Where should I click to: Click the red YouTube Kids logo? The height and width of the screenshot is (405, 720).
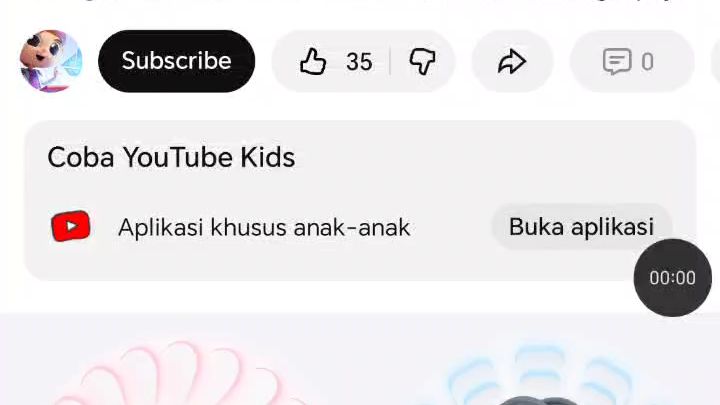(x=71, y=226)
